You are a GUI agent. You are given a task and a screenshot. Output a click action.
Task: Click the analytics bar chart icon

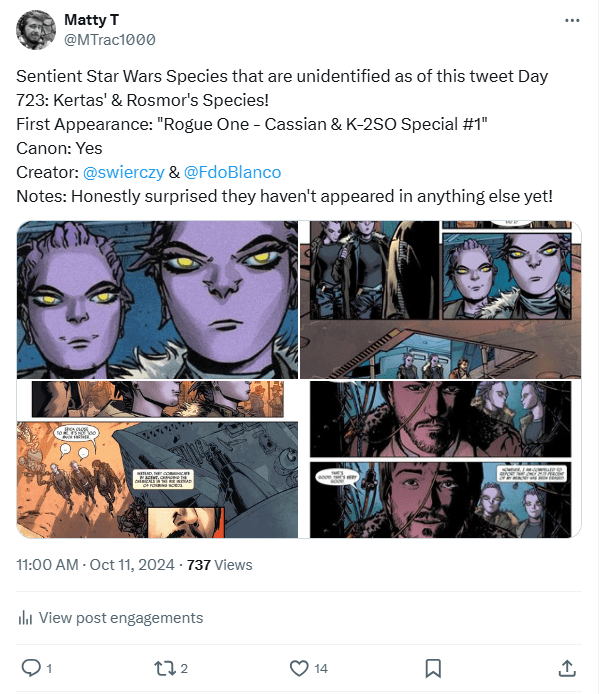point(26,618)
